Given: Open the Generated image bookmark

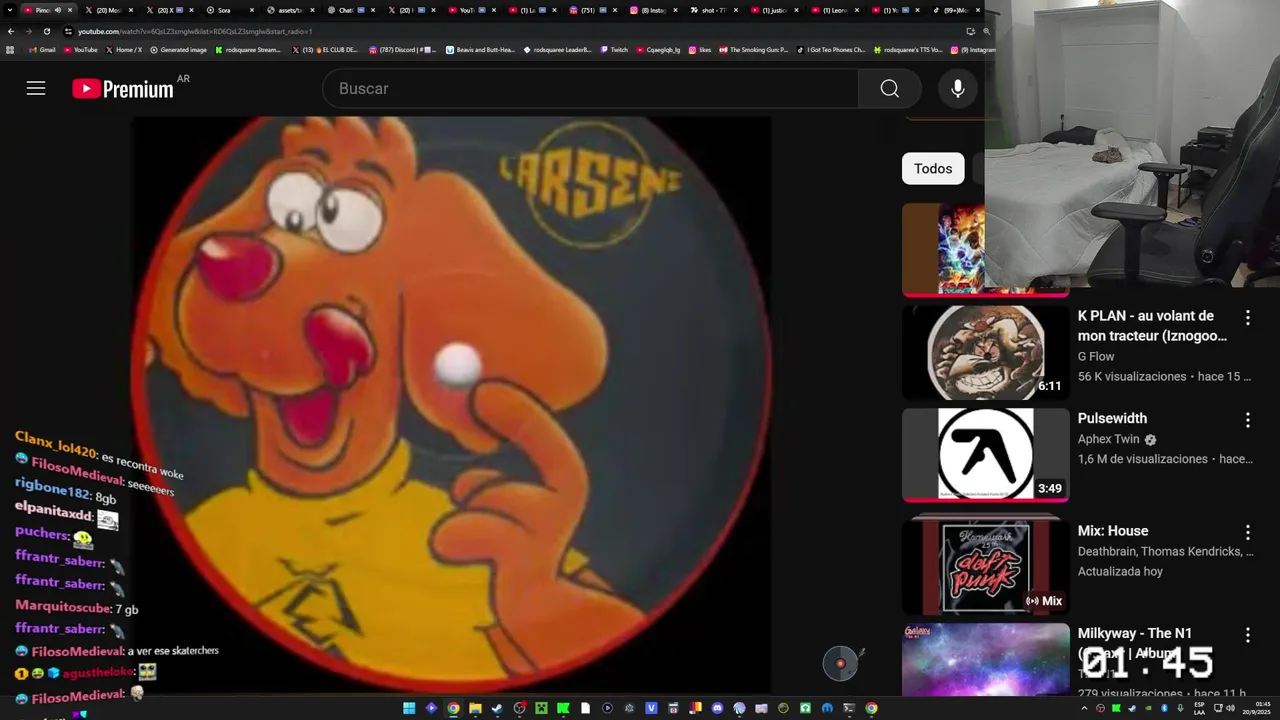Looking at the screenshot, I should tap(178, 50).
